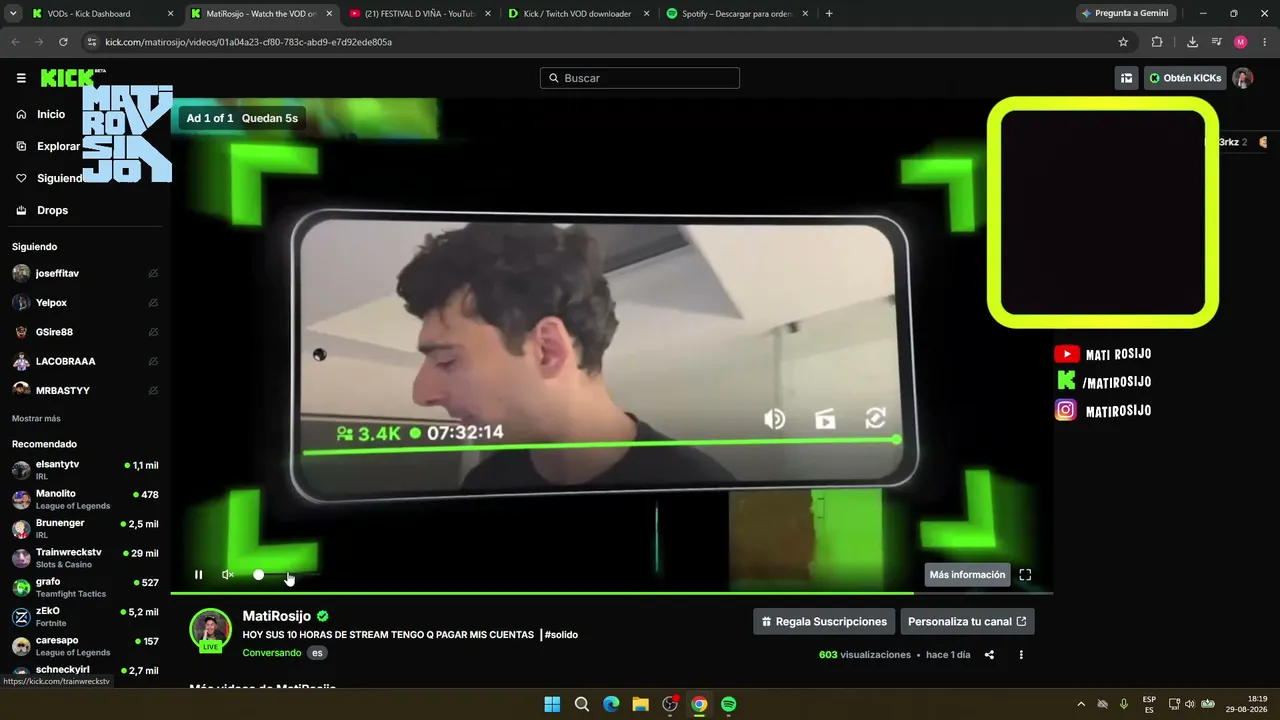The width and height of the screenshot is (1280, 720).
Task: Open the Chrome extensions puzzle icon
Action: point(1157,42)
